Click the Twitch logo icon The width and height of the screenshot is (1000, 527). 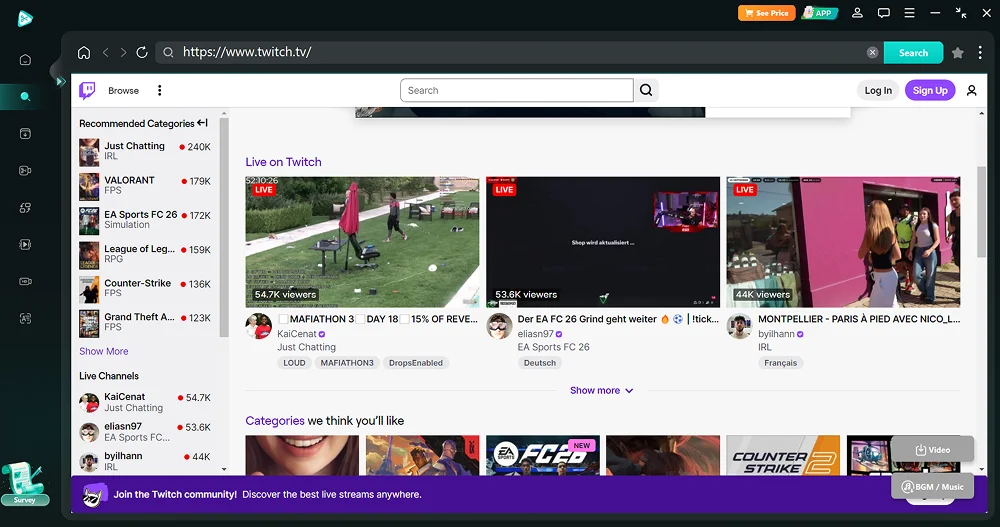pos(88,90)
